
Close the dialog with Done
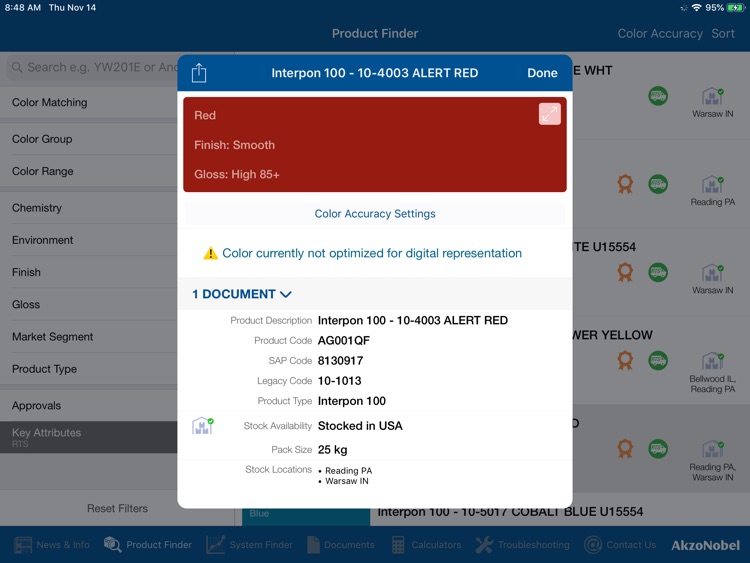pos(542,73)
